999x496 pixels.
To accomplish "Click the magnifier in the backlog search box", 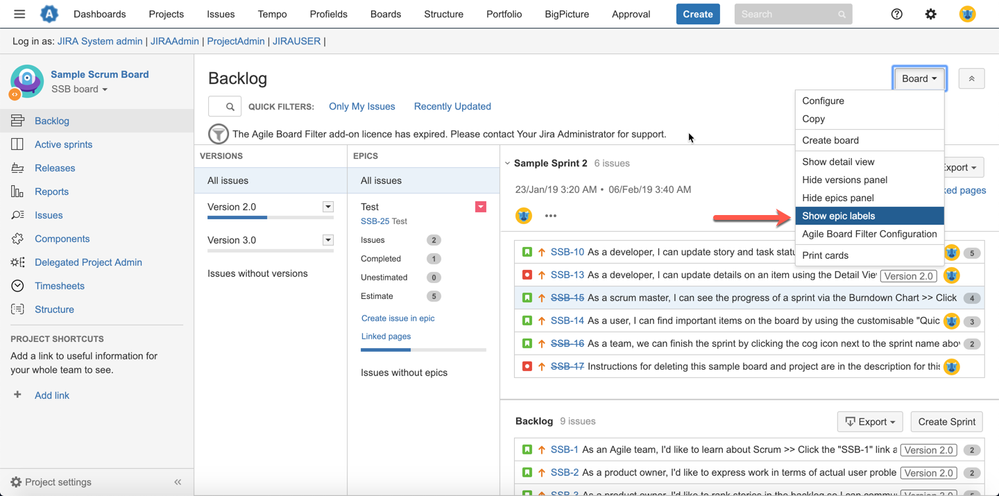I will tap(230, 106).
